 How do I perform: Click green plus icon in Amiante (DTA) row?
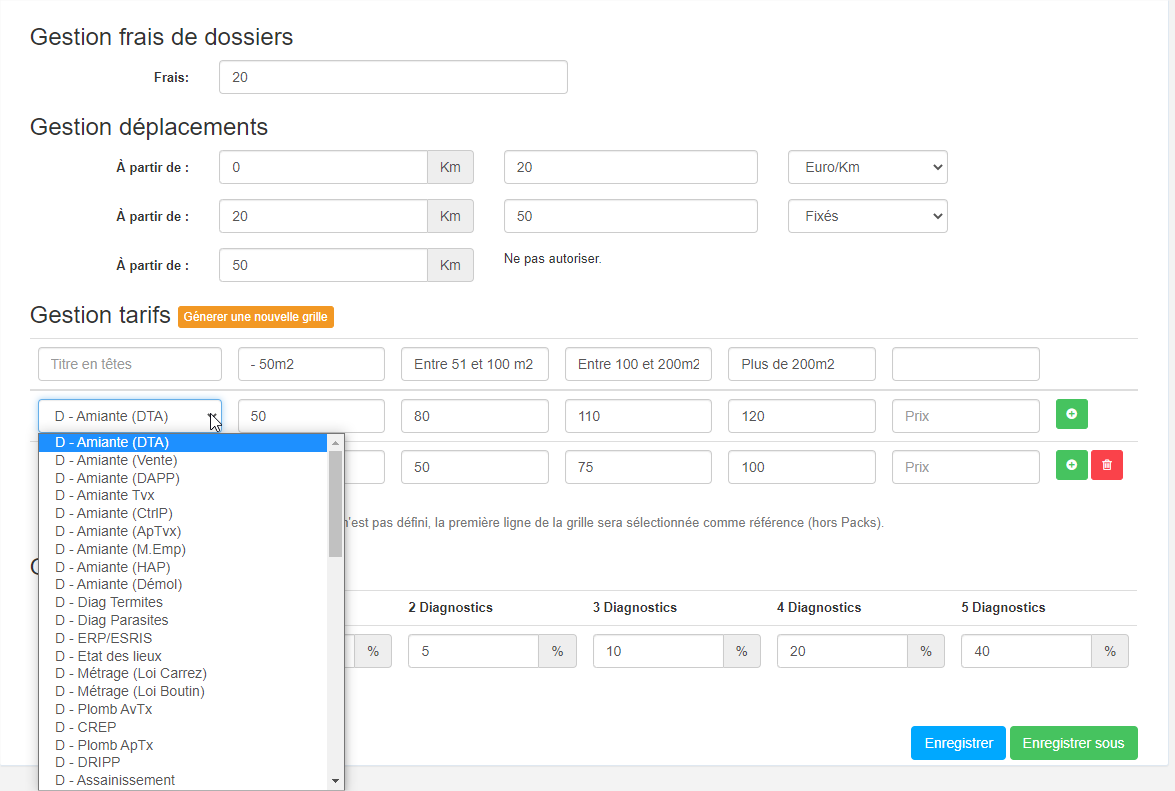click(x=1072, y=414)
